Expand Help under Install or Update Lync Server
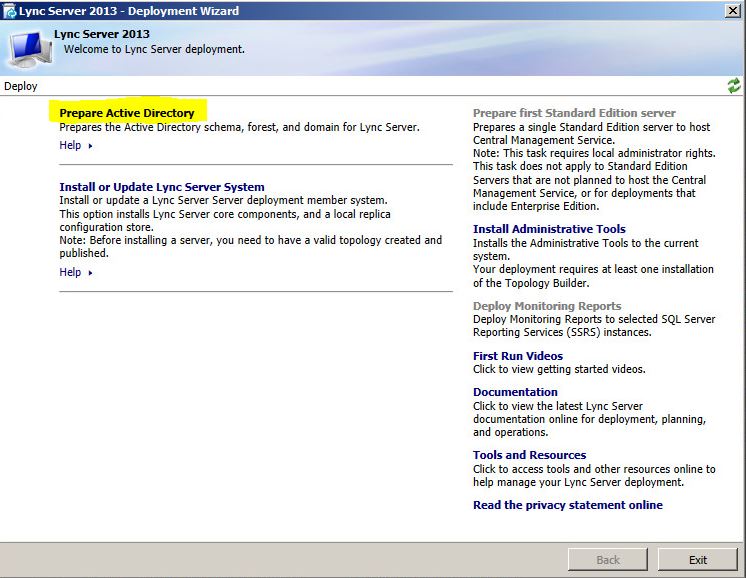The width and height of the screenshot is (746, 578). click(x=76, y=272)
